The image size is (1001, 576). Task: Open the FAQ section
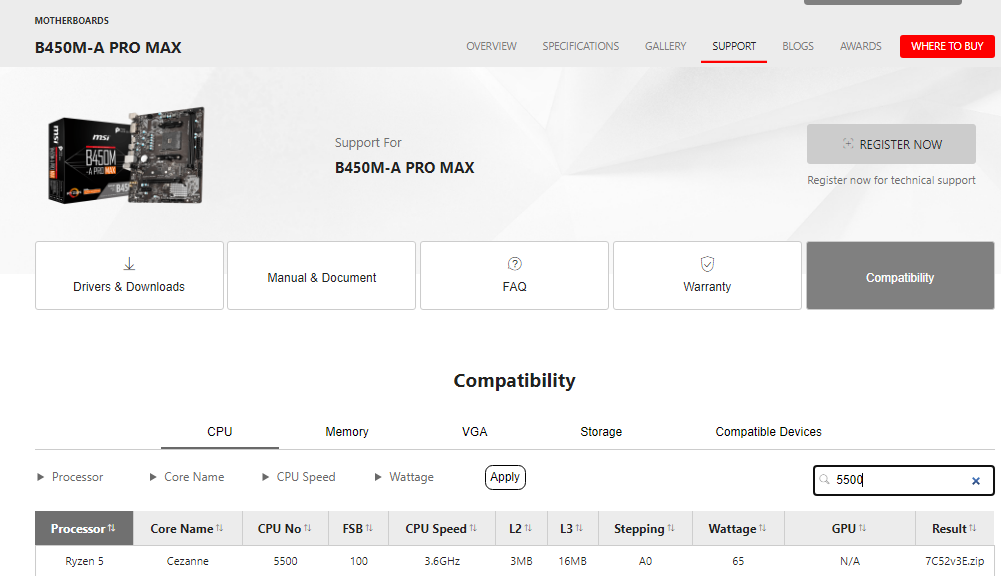click(515, 275)
